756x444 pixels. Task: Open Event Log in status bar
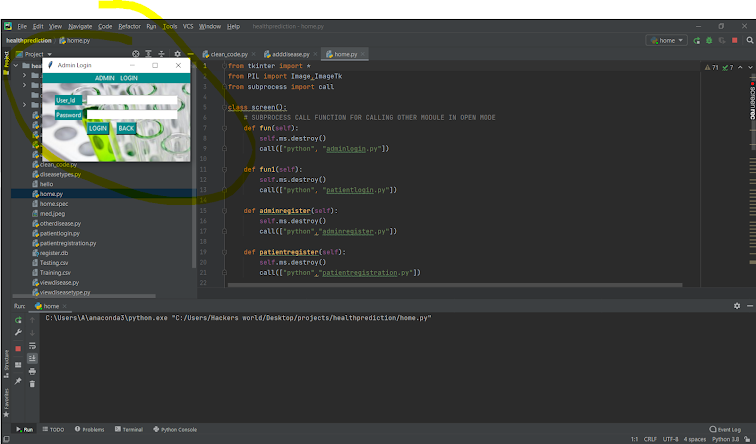(x=725, y=430)
